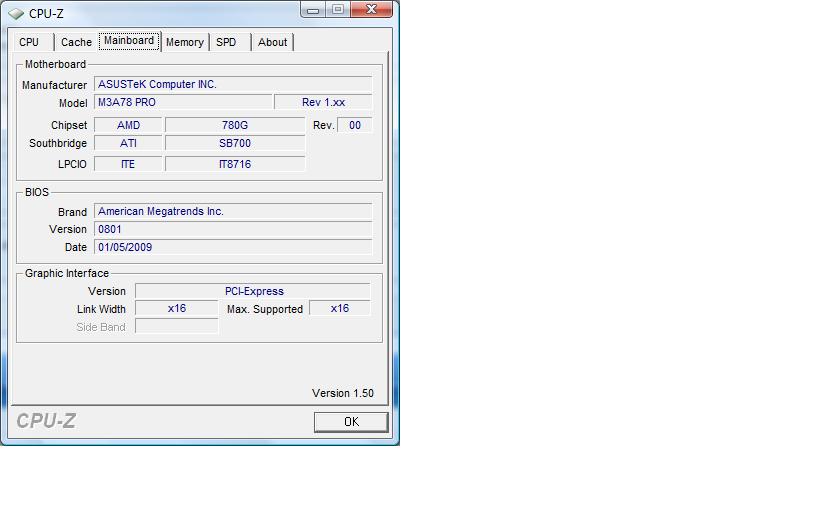Click the ATI southbridge vendor field
Viewport: 840px width, 525px height.
[128, 143]
